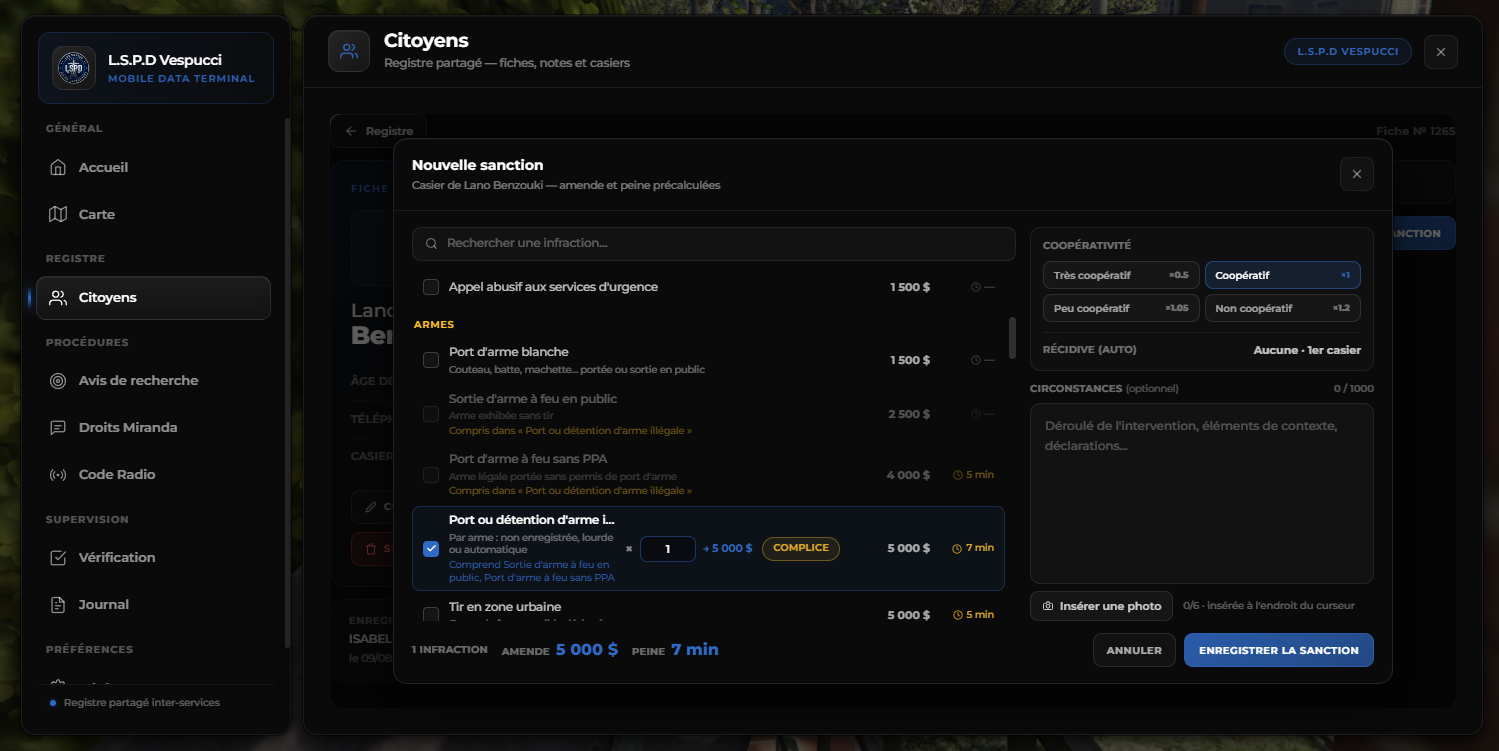Click the 5 000 $ amende total
This screenshot has height=751, width=1499.
coord(587,650)
